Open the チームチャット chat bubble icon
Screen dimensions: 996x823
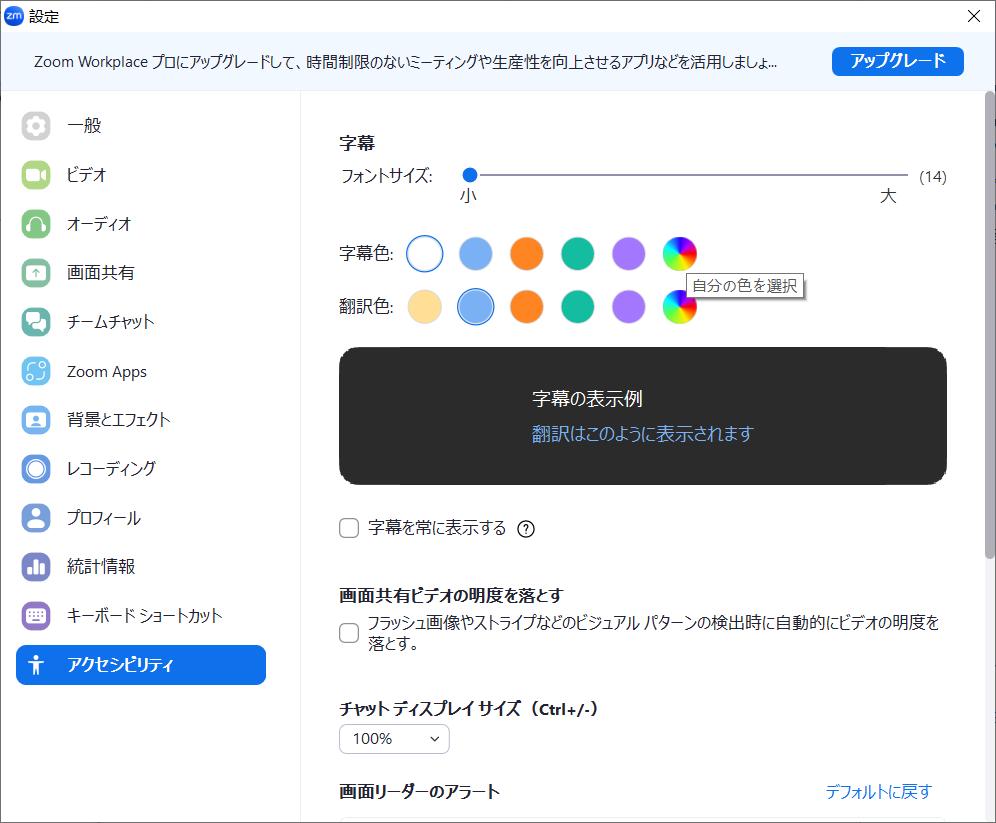pyautogui.click(x=36, y=322)
